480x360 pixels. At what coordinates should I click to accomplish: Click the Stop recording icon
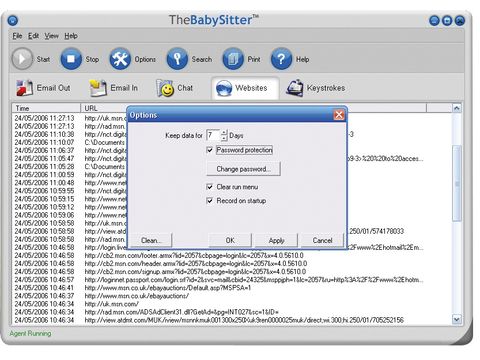71,59
